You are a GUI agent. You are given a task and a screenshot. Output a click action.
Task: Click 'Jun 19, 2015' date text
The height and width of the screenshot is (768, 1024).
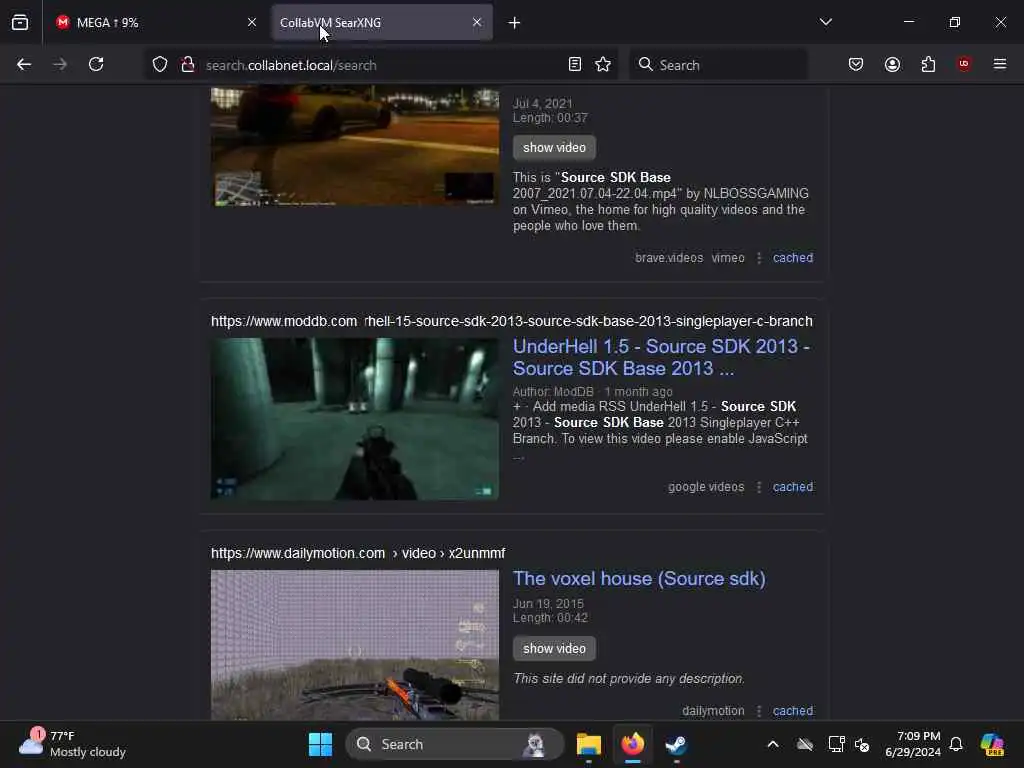[548, 603]
